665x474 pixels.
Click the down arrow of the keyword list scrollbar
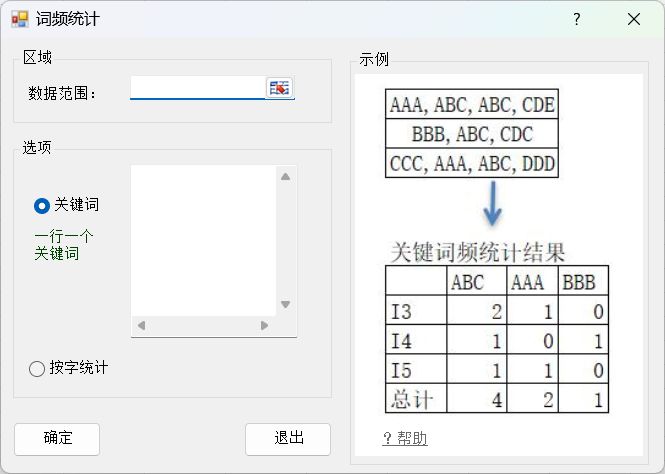coord(285,305)
